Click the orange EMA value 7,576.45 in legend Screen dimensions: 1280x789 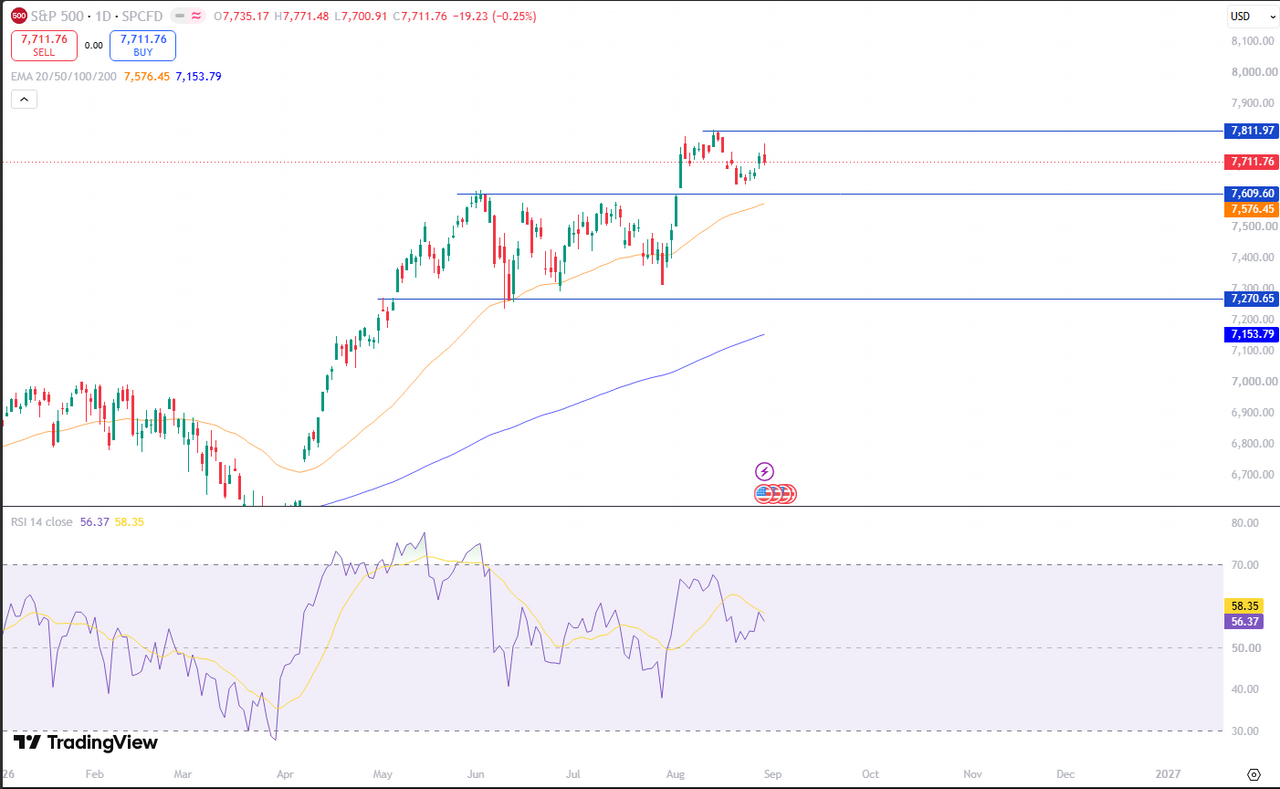147,76
